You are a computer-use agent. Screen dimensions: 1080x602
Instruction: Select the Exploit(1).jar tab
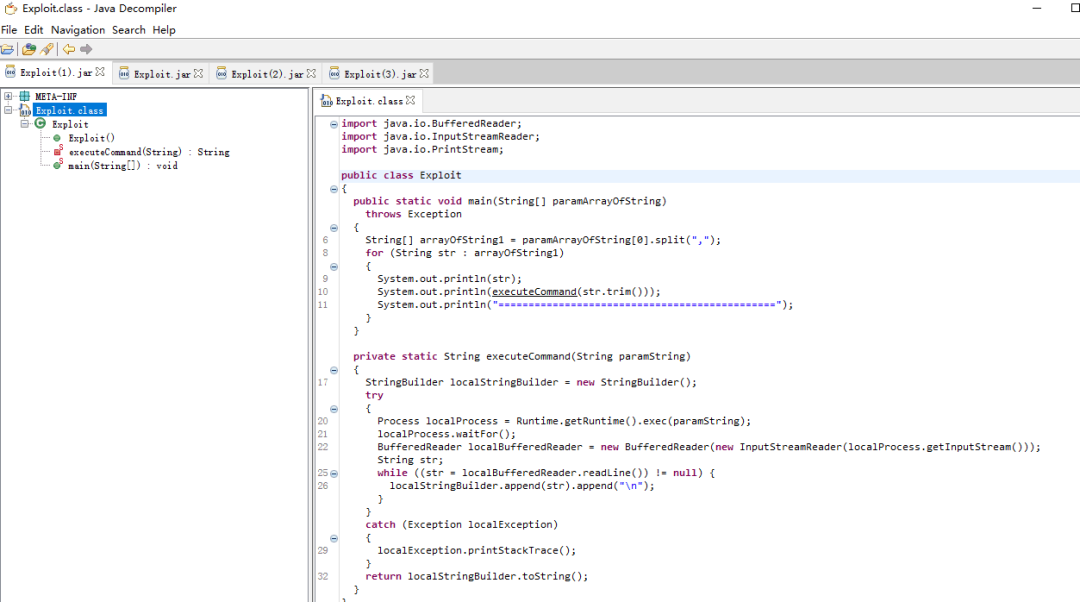56,72
